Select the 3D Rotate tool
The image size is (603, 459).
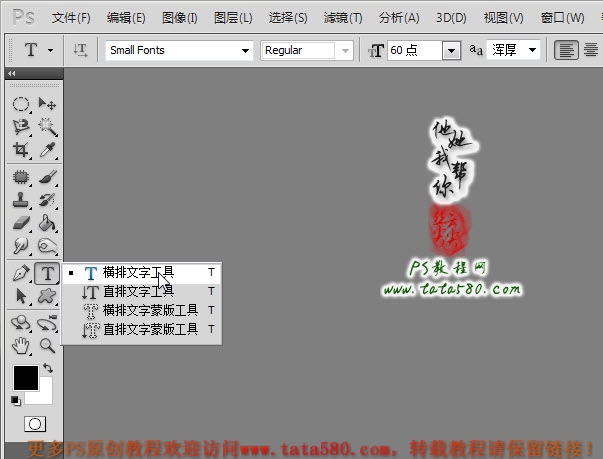click(21, 323)
